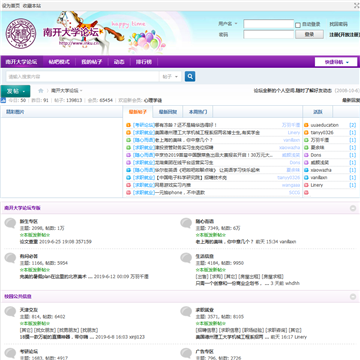The image size is (360, 360).
Task: Open the 快捷导航 dropdown
Action: 336,62
